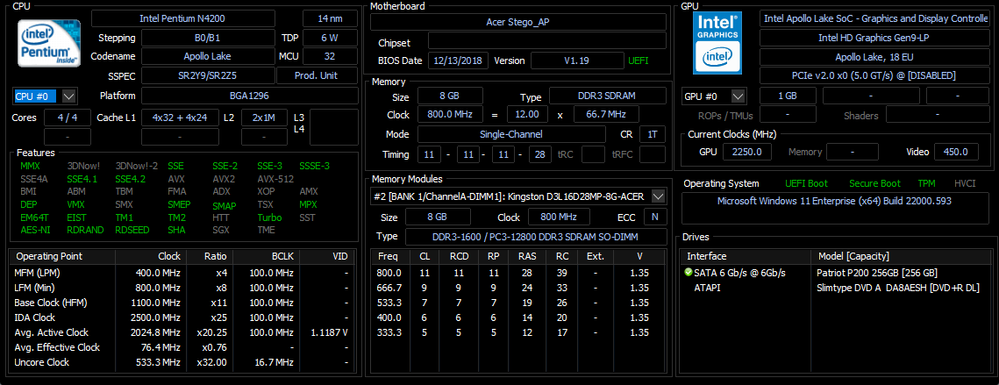Click the GPU memory 1 GB field
Image resolution: width=999 pixels, height=385 pixels.
[788, 96]
